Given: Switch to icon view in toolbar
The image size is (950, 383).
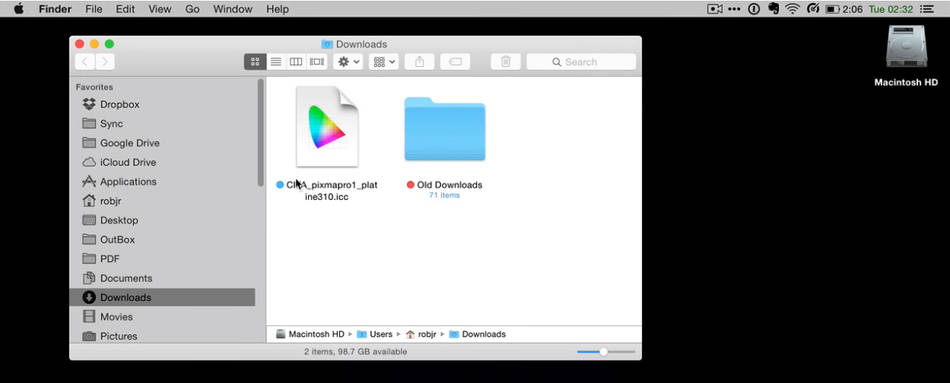Looking at the screenshot, I should (x=255, y=62).
